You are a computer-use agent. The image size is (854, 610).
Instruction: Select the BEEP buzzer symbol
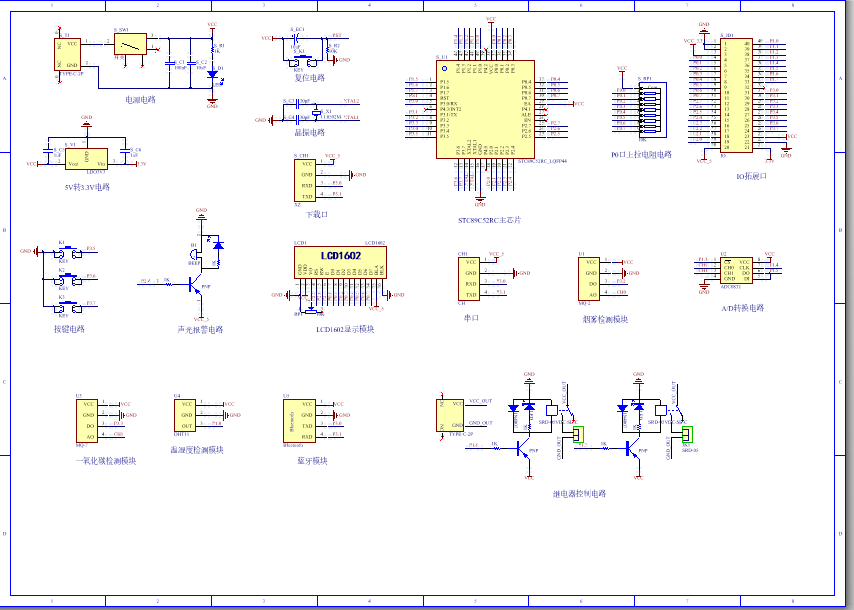[x=194, y=253]
